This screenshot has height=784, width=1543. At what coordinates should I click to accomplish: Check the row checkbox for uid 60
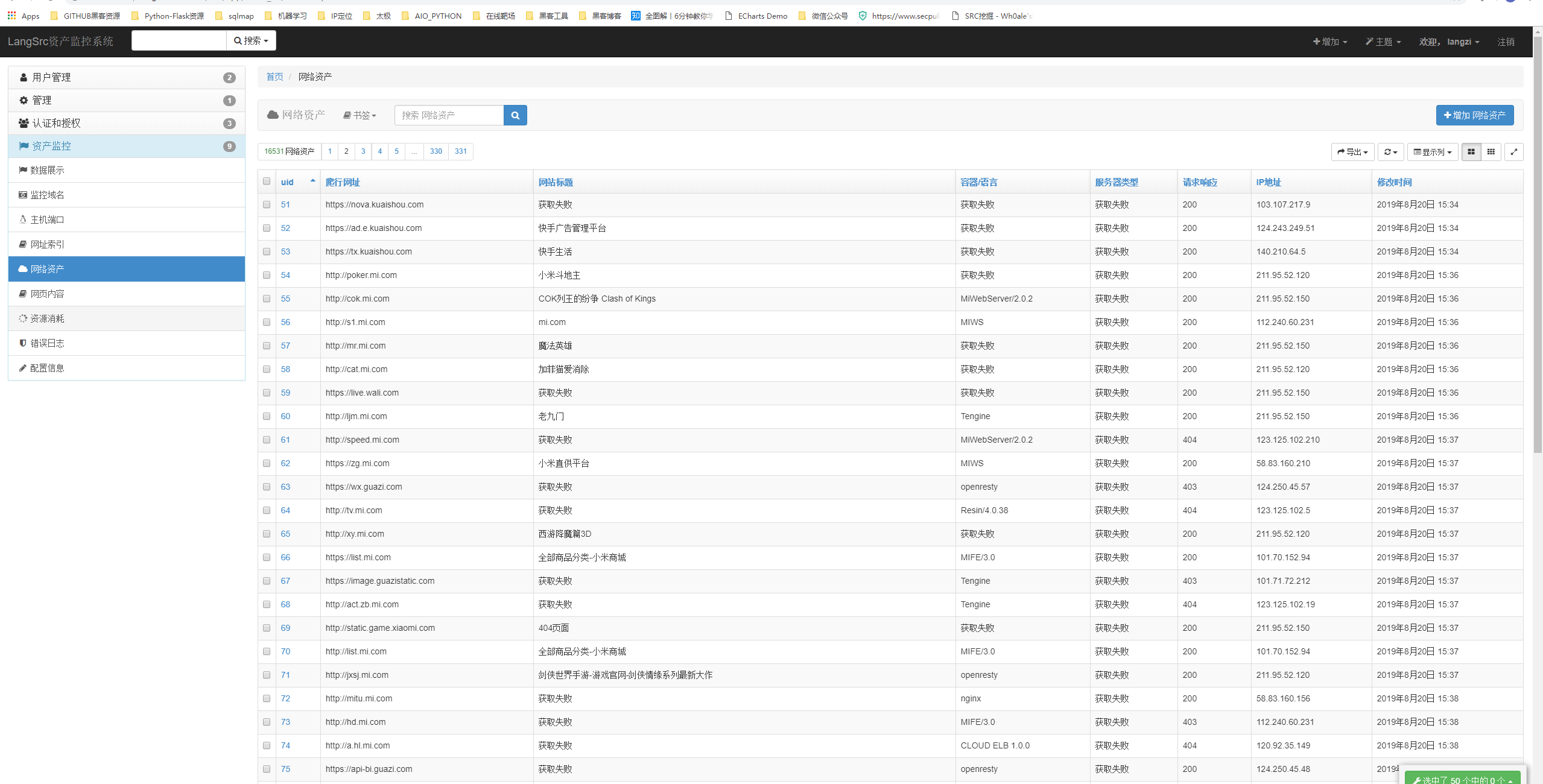pyautogui.click(x=267, y=416)
